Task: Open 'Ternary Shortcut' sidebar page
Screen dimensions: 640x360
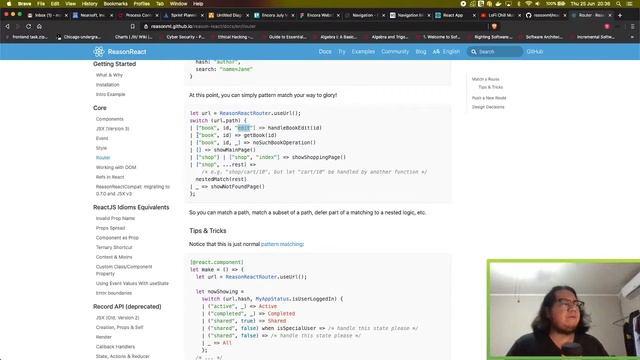Action: [114, 247]
